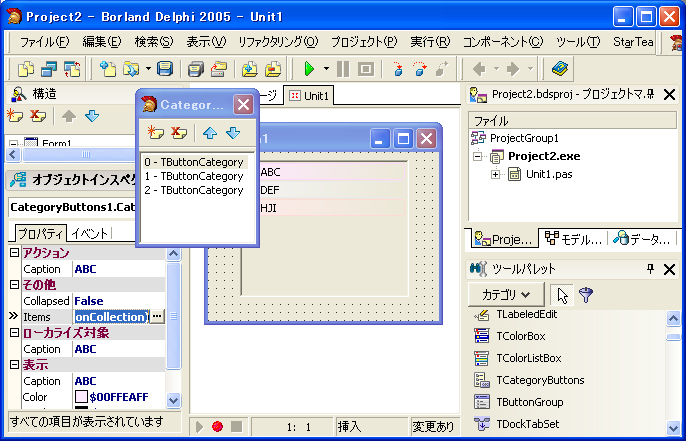686x441 pixels.
Task: Click Object Inspector scrollbar up arrow
Action: (x=174, y=253)
